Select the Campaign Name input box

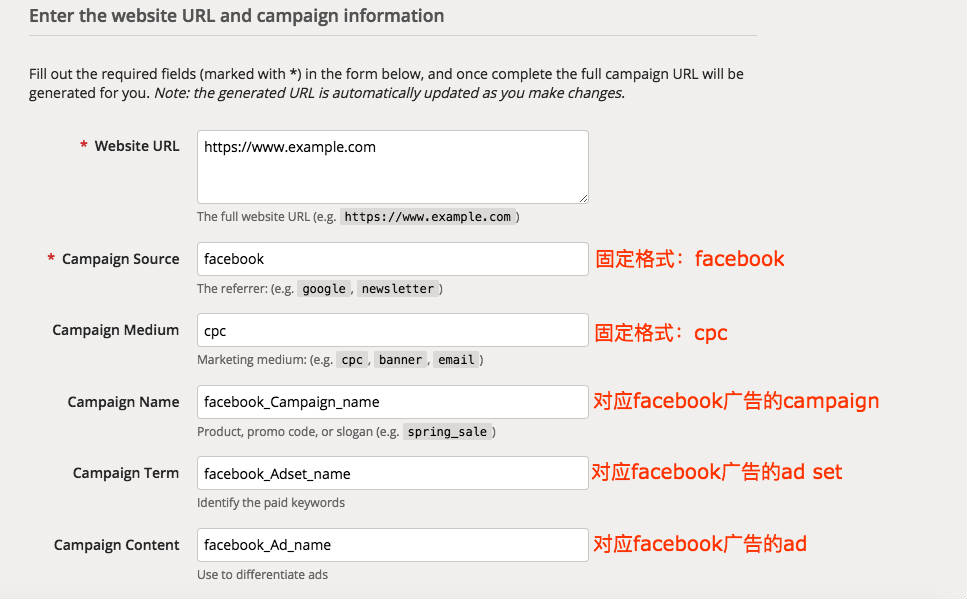(x=392, y=402)
